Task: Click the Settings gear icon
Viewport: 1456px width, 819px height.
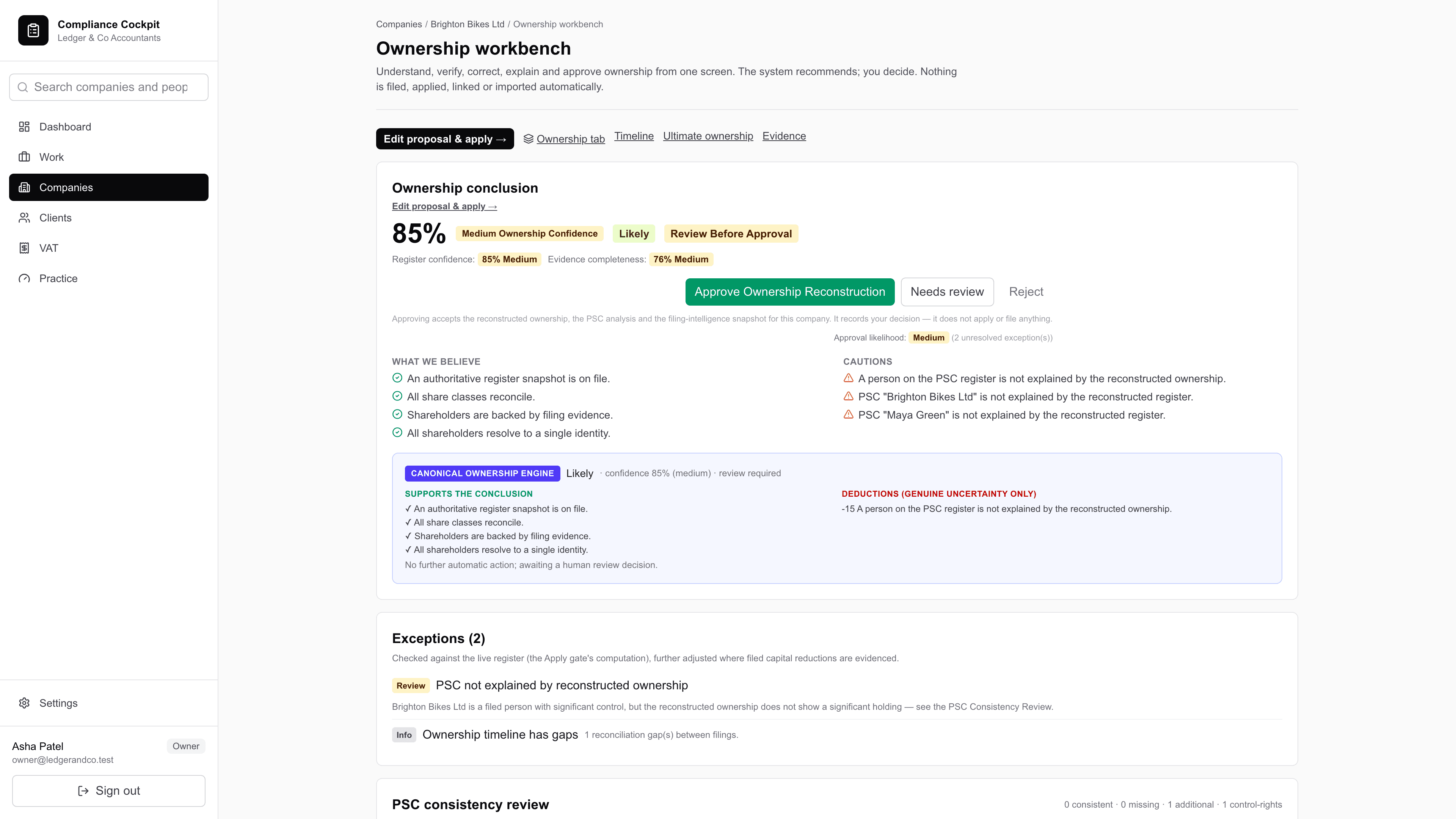Action: [24, 703]
